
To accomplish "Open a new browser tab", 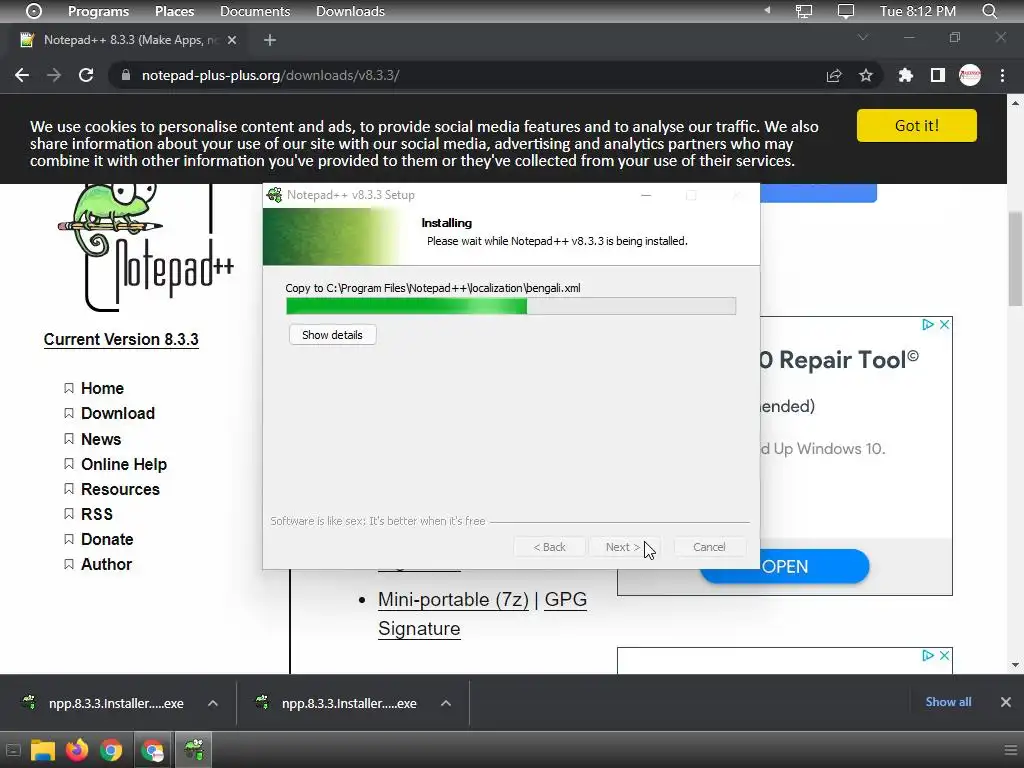I will click(x=270, y=40).
